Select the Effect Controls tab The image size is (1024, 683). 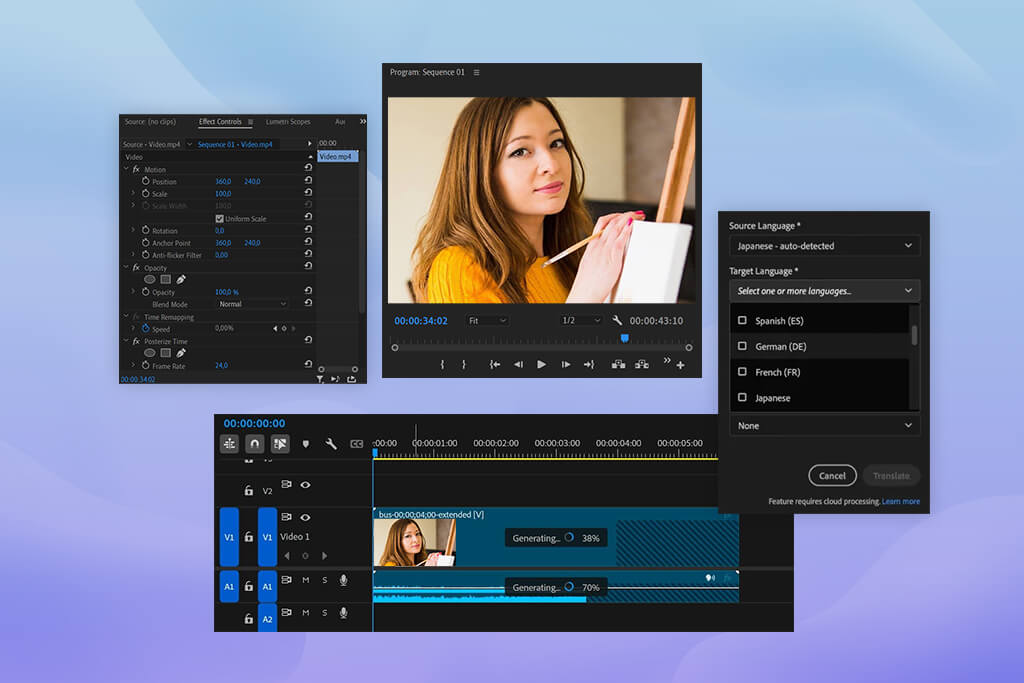(220, 122)
